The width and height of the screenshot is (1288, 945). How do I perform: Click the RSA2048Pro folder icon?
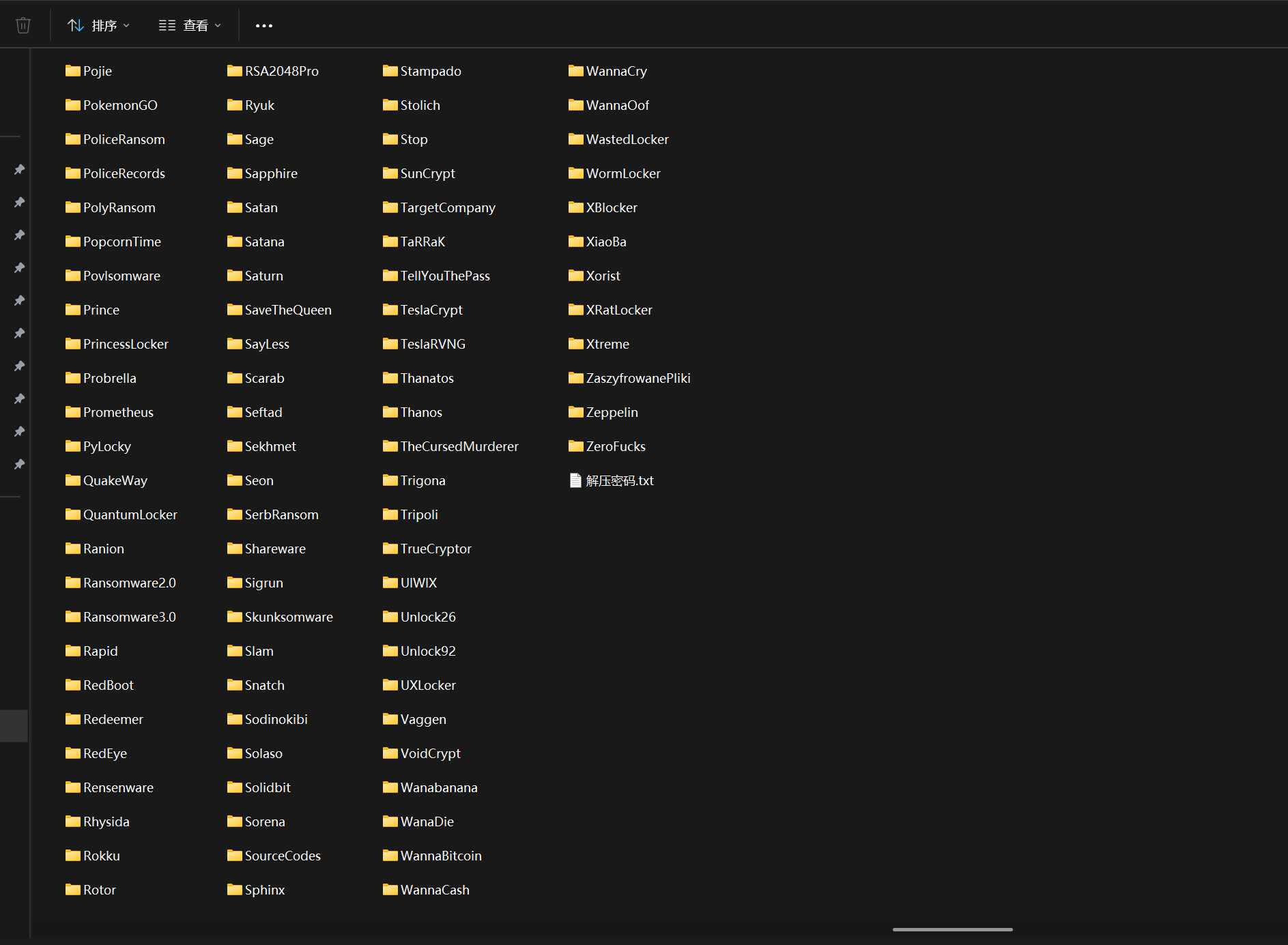pyautogui.click(x=235, y=70)
